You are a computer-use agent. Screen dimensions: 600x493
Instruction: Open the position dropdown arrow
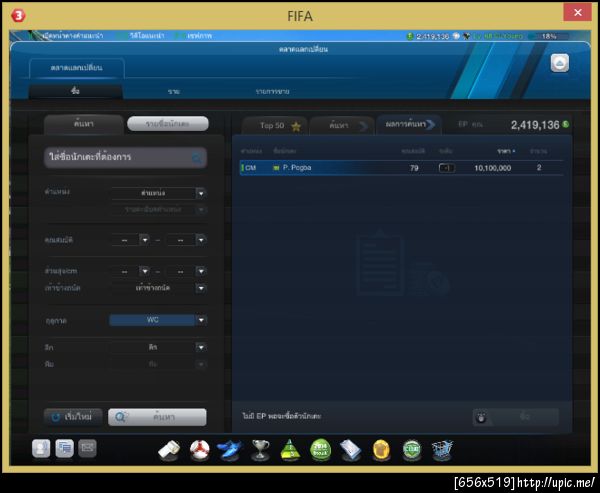click(x=201, y=194)
